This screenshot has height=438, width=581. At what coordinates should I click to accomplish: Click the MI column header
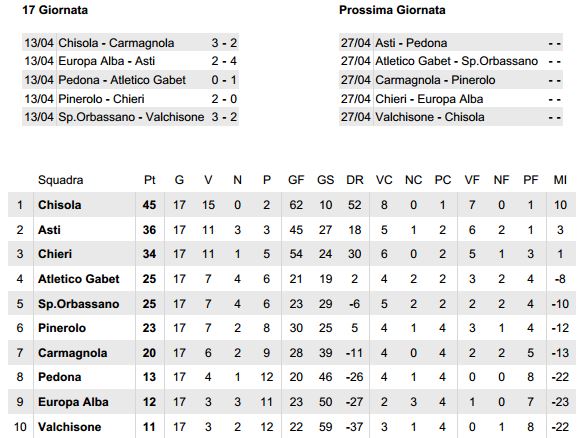(560, 180)
